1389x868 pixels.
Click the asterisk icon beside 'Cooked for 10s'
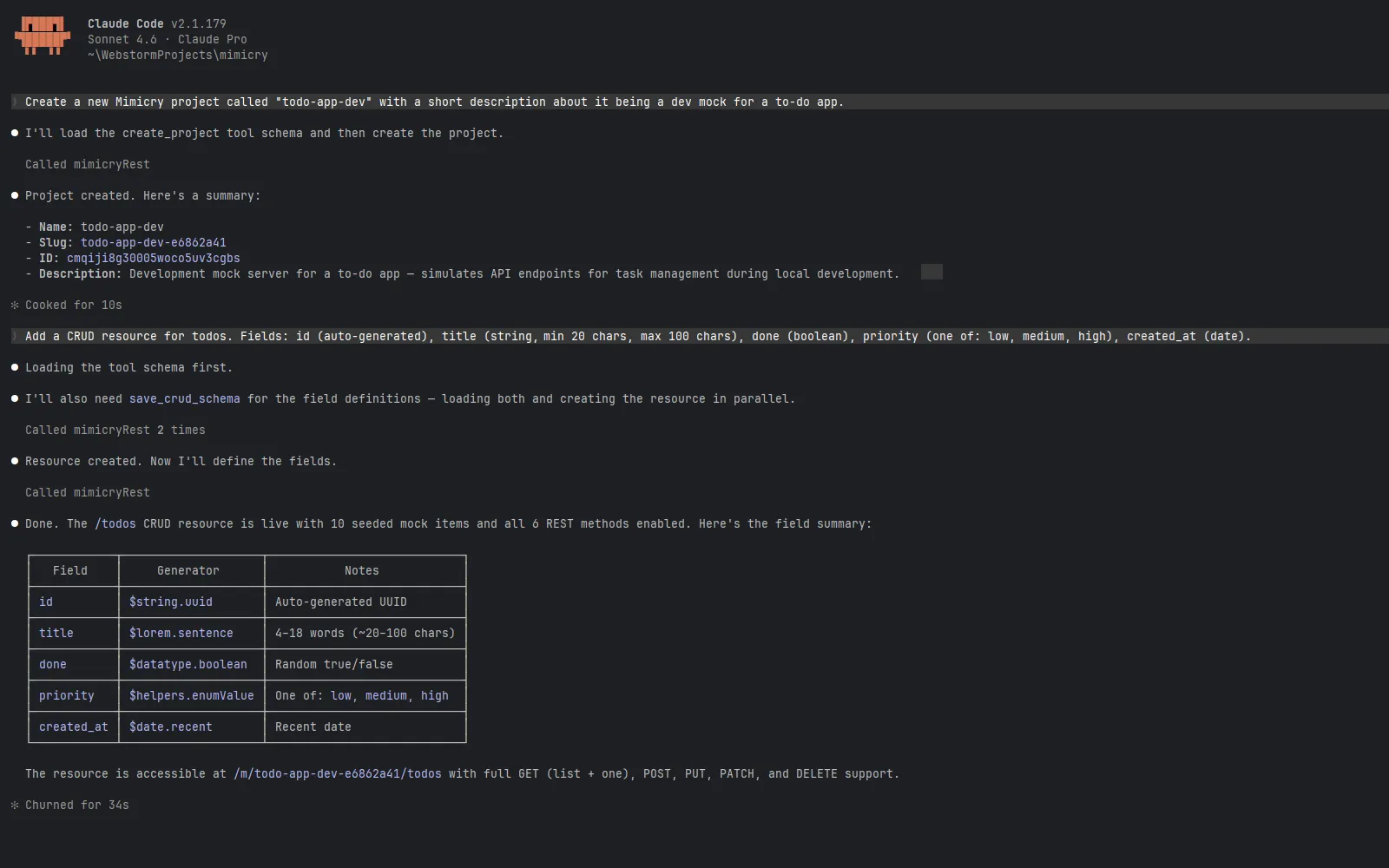(x=15, y=306)
